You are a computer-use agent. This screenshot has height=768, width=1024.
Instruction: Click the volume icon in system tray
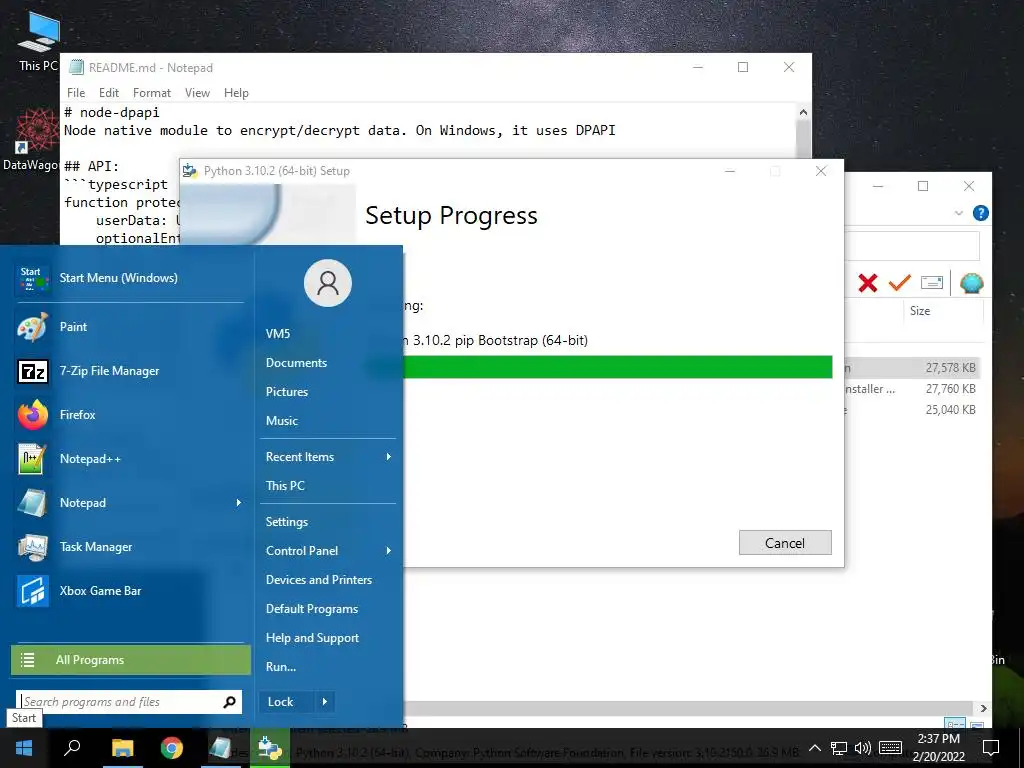(x=862, y=748)
